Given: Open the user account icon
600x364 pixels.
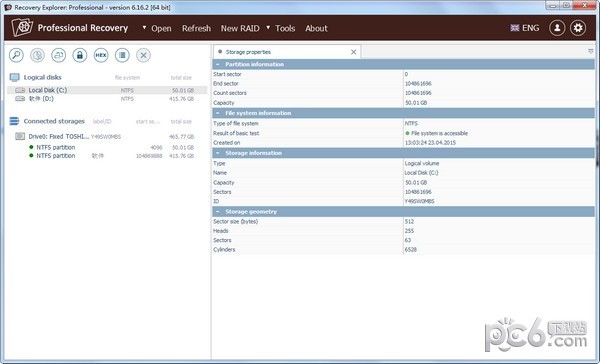Looking at the screenshot, I should 557,28.
